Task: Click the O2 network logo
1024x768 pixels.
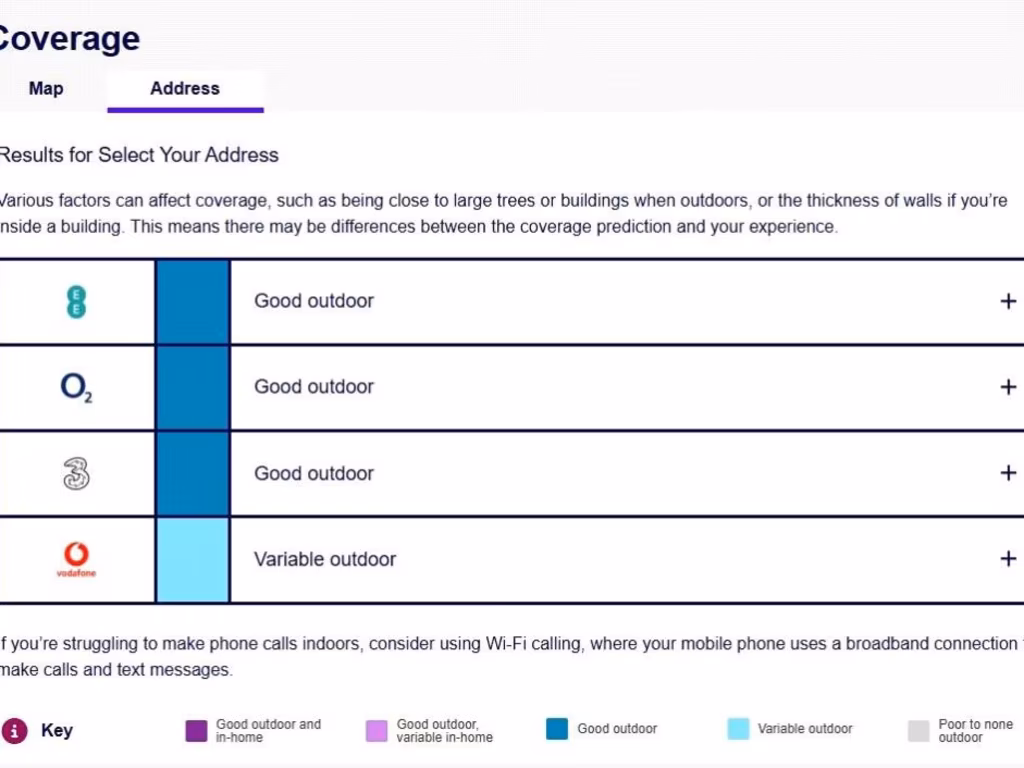Action: tap(76, 387)
